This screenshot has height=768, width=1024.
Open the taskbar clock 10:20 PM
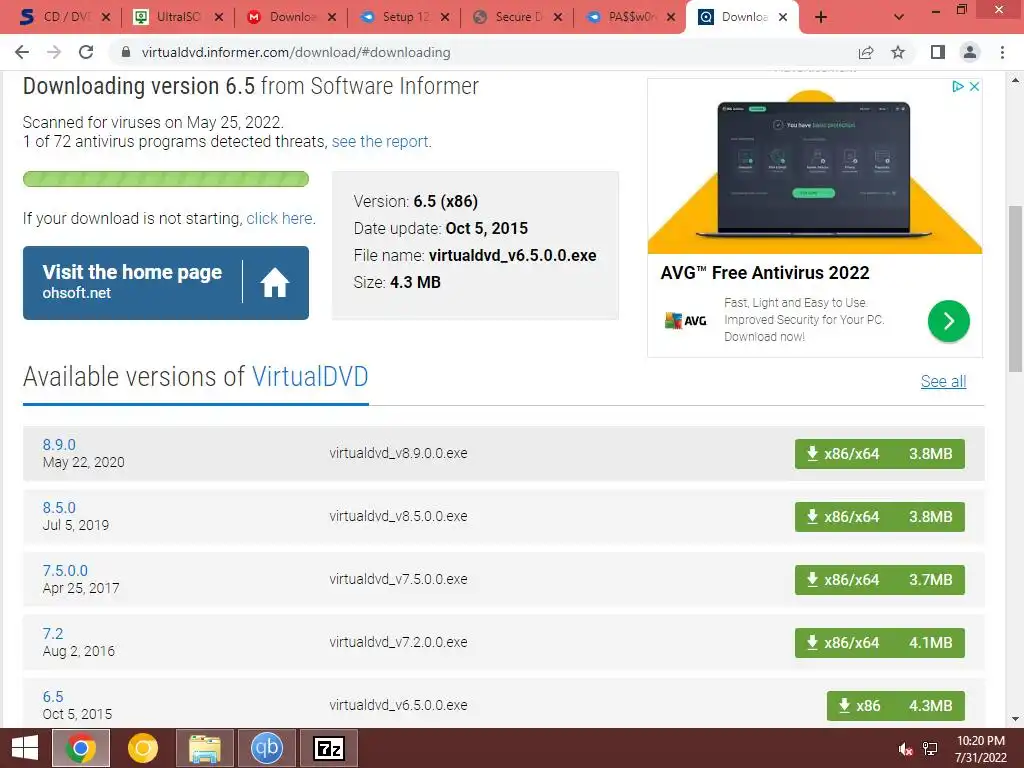coord(981,749)
